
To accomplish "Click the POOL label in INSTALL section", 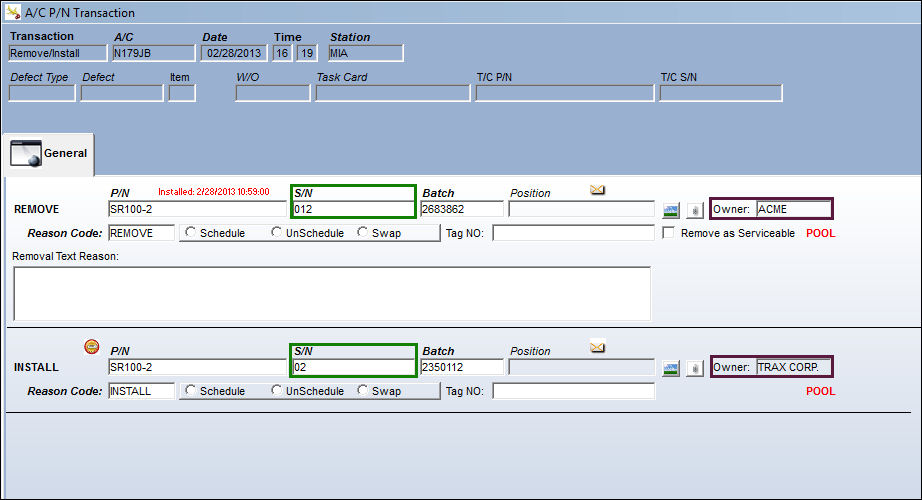I will 820,391.
